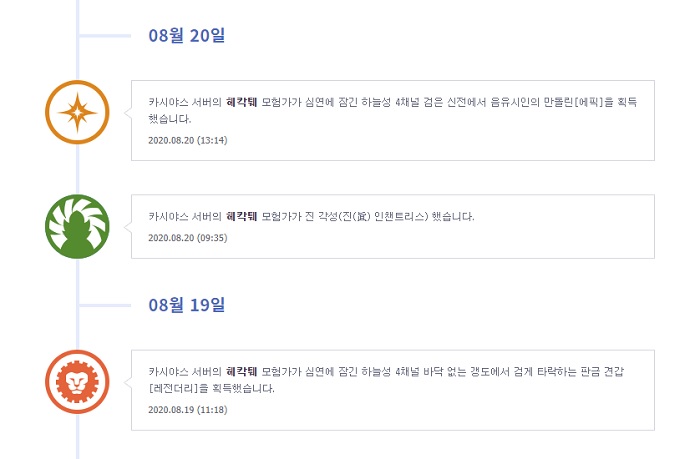Open bold adventurer name in 진 각성 entry

[x=242, y=217]
